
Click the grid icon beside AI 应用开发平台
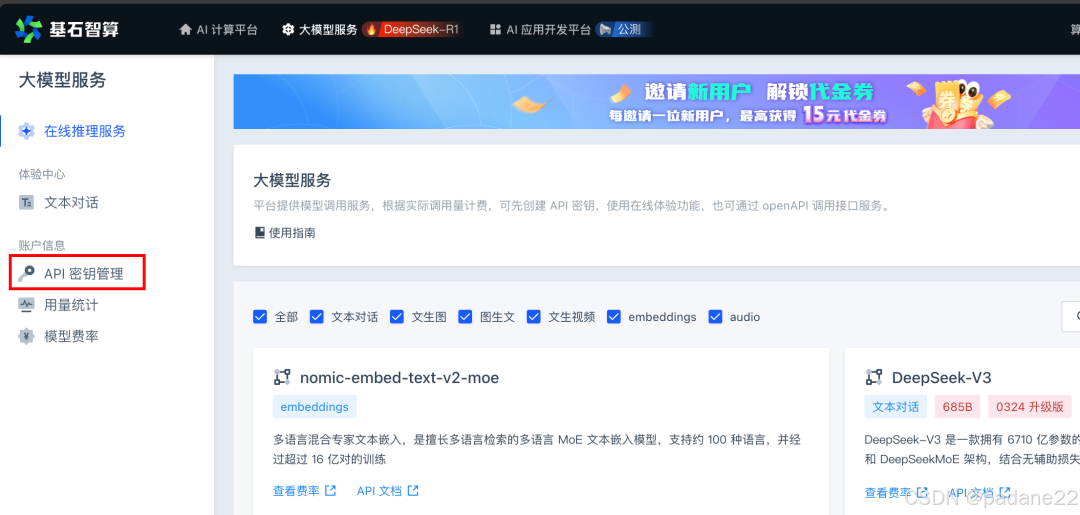click(x=495, y=30)
